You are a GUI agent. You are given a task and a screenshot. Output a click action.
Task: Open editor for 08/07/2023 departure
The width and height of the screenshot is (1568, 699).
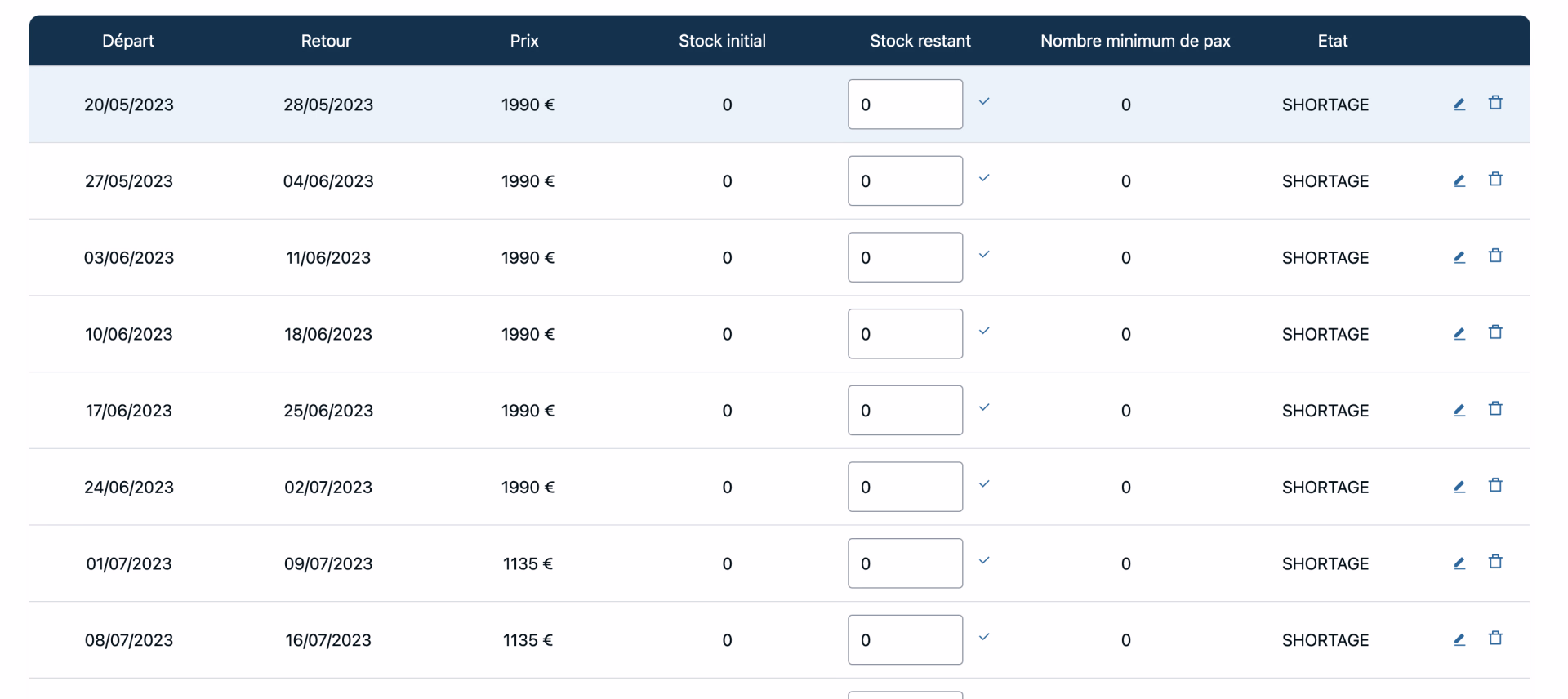[x=1459, y=639]
